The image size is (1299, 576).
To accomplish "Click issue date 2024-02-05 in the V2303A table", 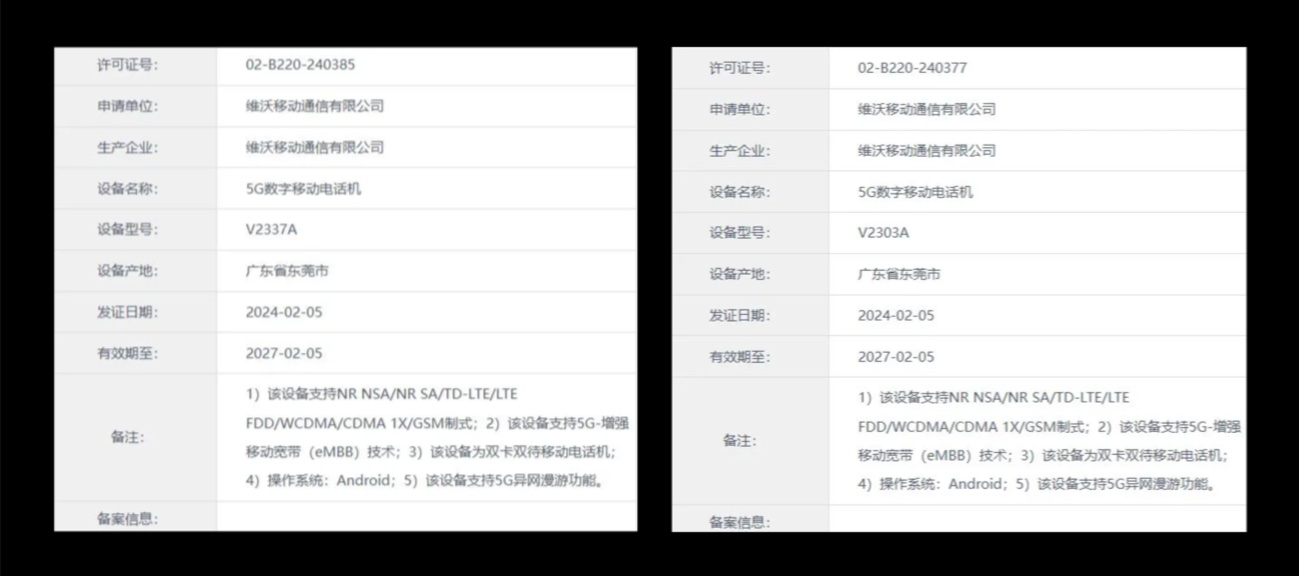I will 896,315.
